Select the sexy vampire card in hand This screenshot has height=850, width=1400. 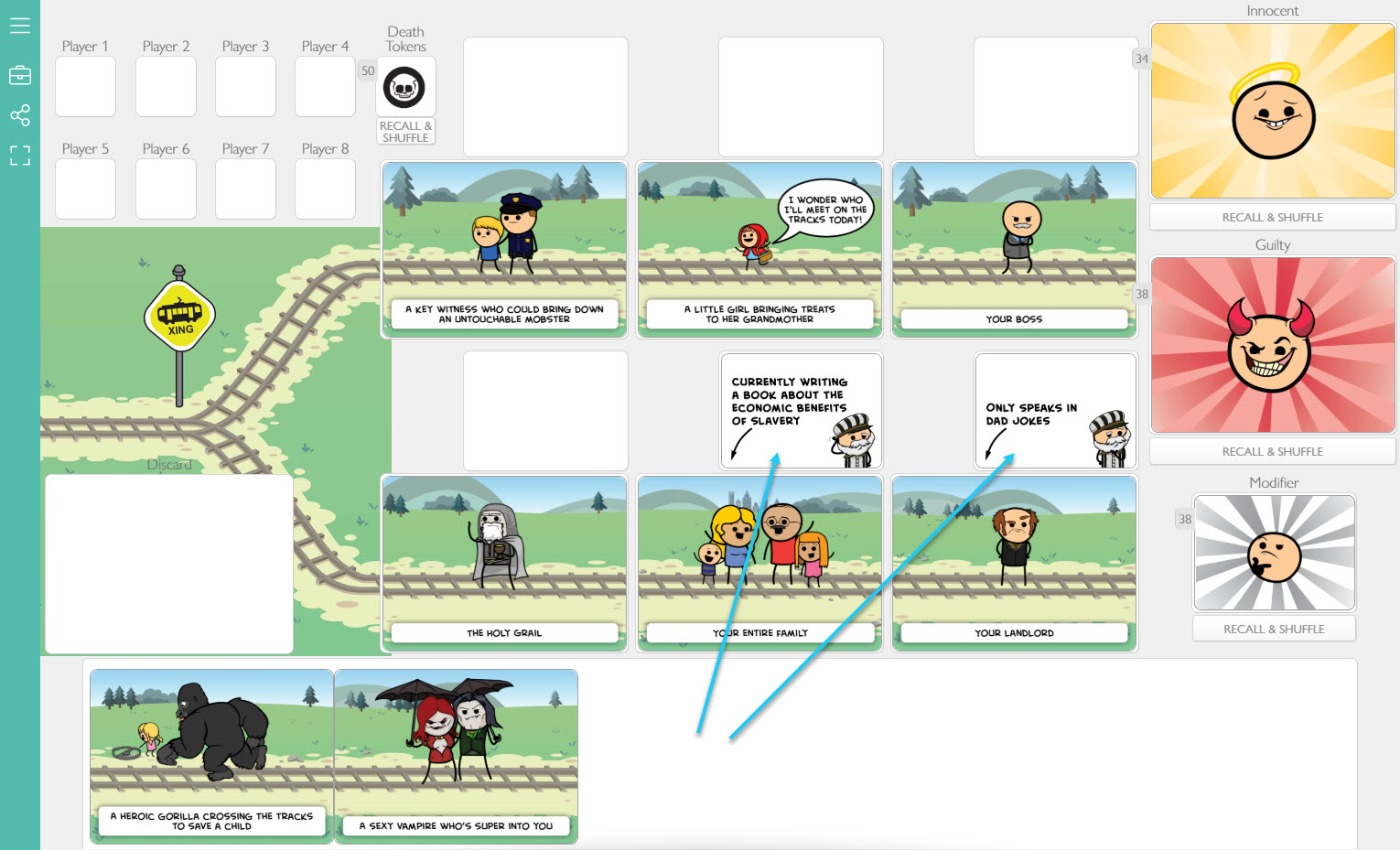(x=456, y=757)
